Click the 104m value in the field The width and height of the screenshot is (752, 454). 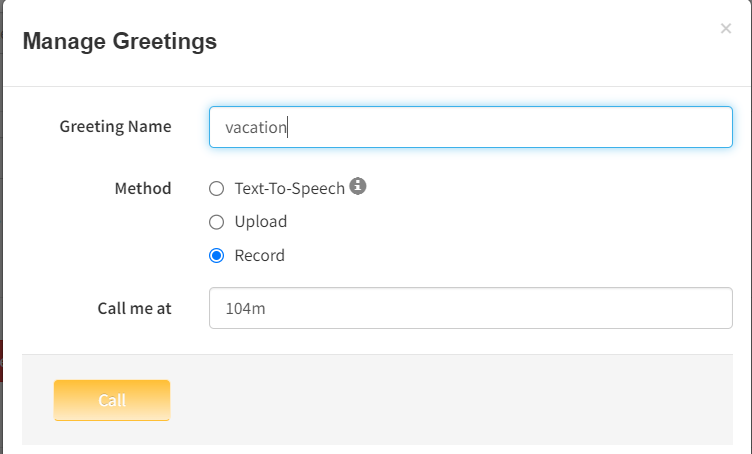(x=245, y=309)
